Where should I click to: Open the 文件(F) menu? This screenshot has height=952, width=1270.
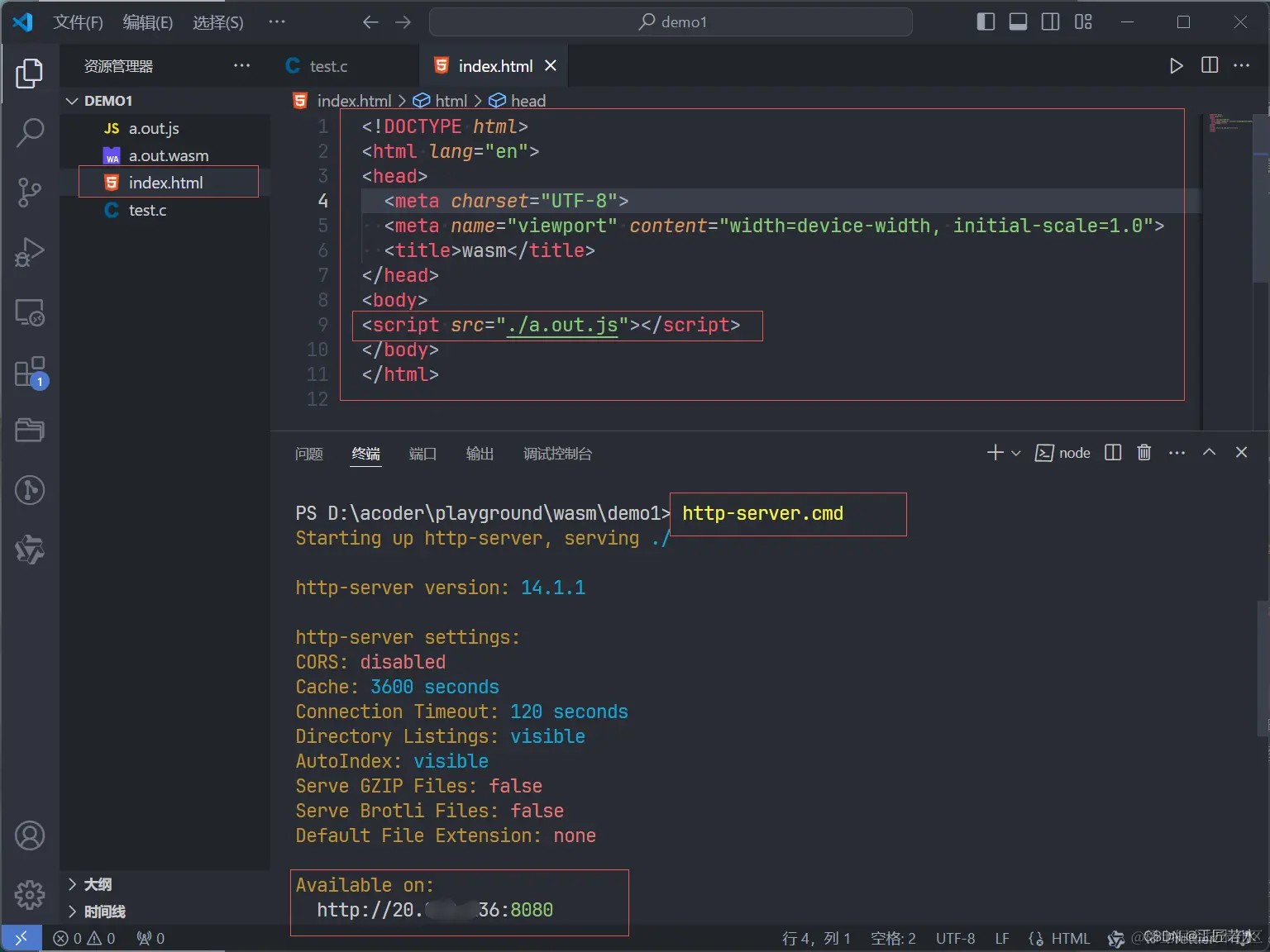[78, 22]
